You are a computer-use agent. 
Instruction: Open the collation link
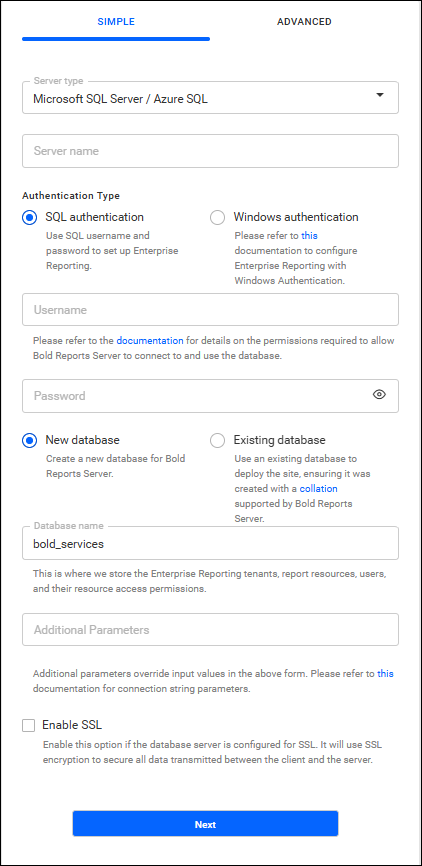tap(319, 489)
